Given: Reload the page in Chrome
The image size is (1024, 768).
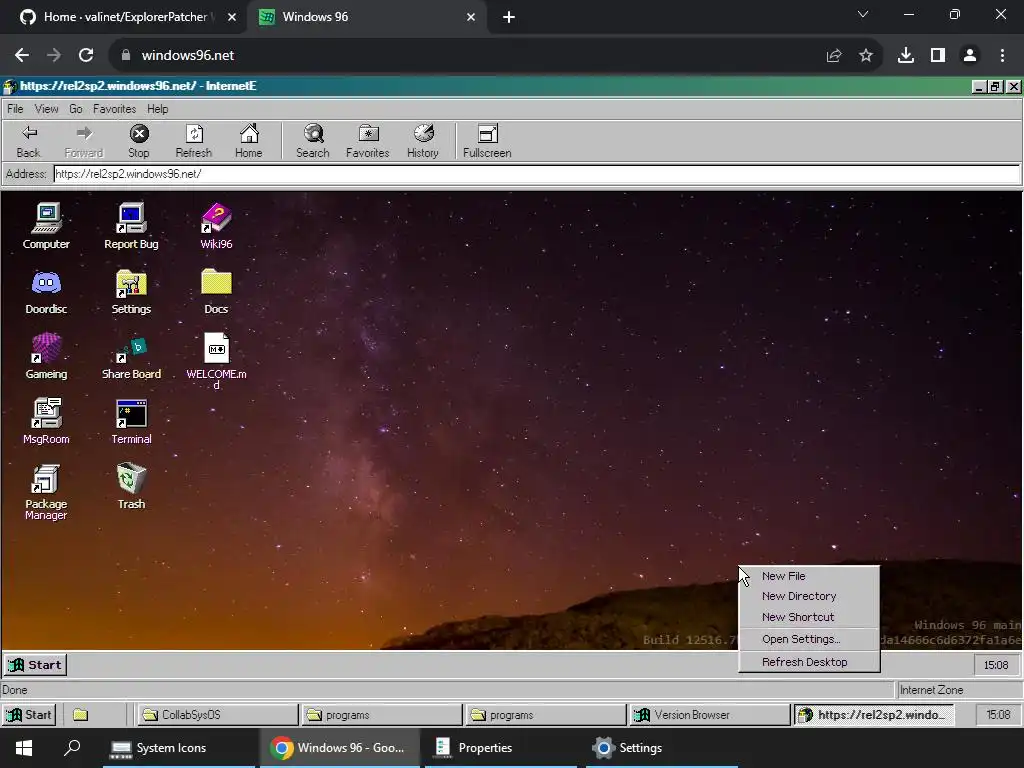Looking at the screenshot, I should 86,56.
